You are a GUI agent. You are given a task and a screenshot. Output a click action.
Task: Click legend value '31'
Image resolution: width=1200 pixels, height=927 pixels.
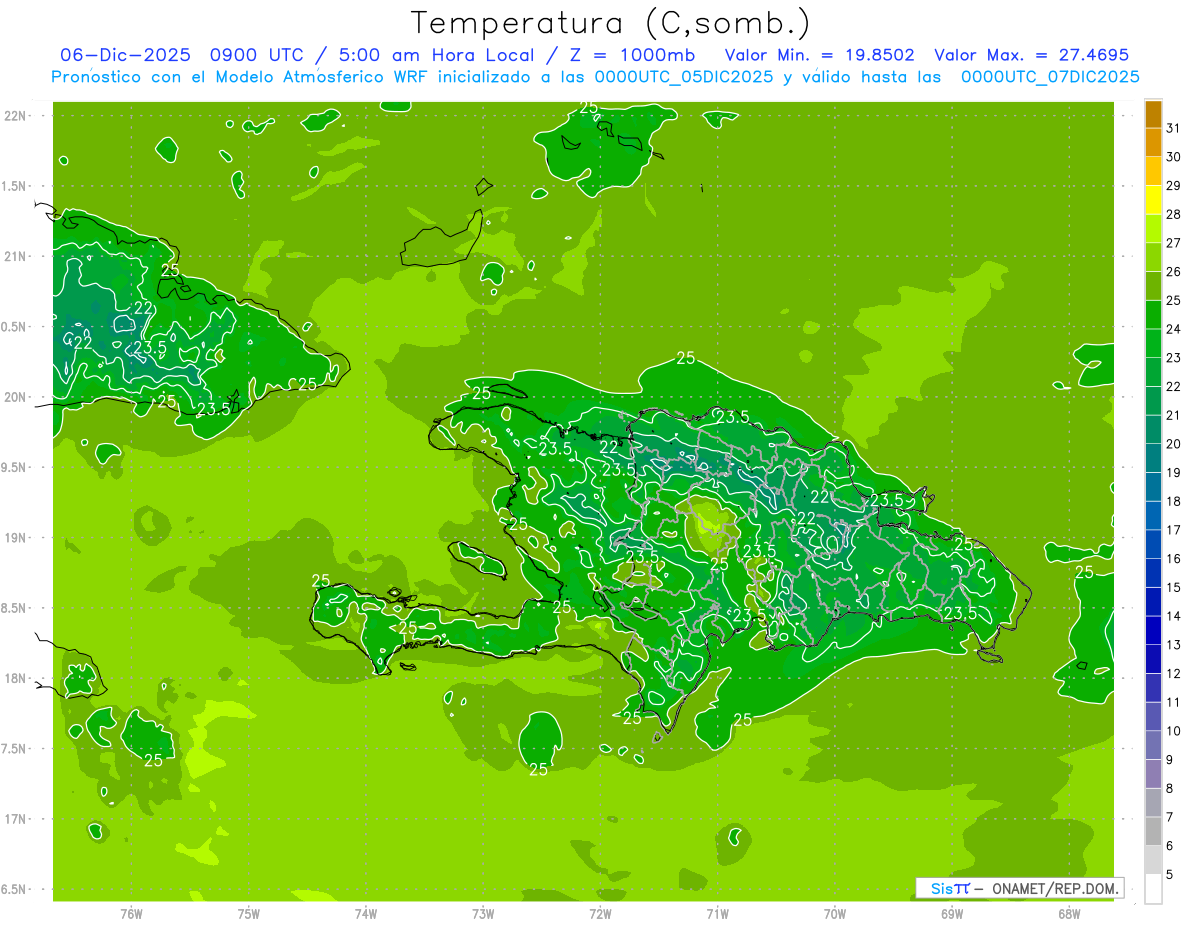click(x=1174, y=128)
